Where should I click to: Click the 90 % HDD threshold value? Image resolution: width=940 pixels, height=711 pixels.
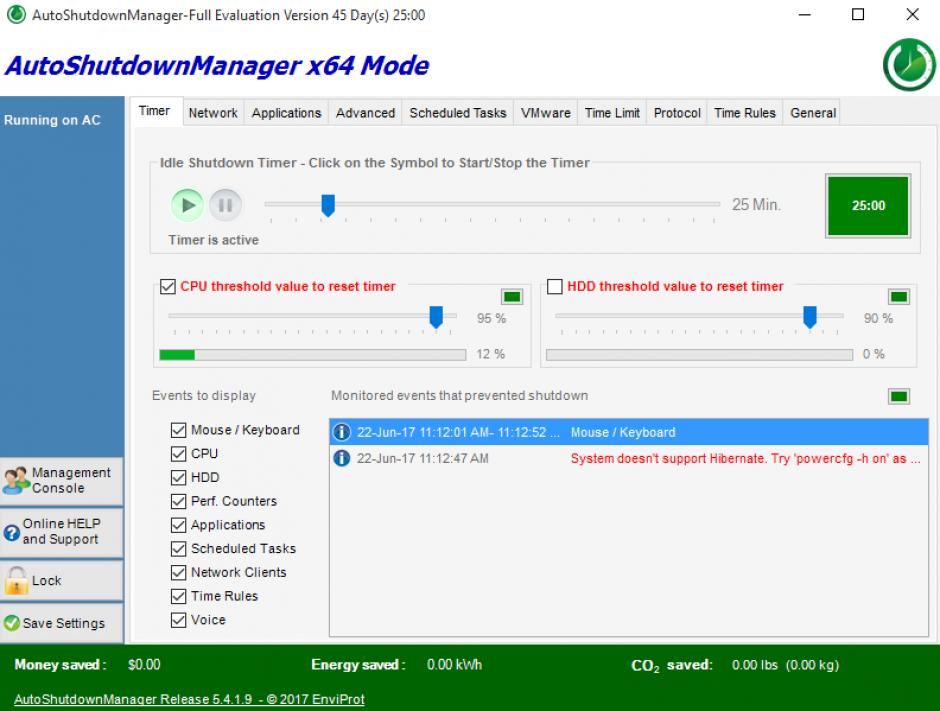point(878,318)
